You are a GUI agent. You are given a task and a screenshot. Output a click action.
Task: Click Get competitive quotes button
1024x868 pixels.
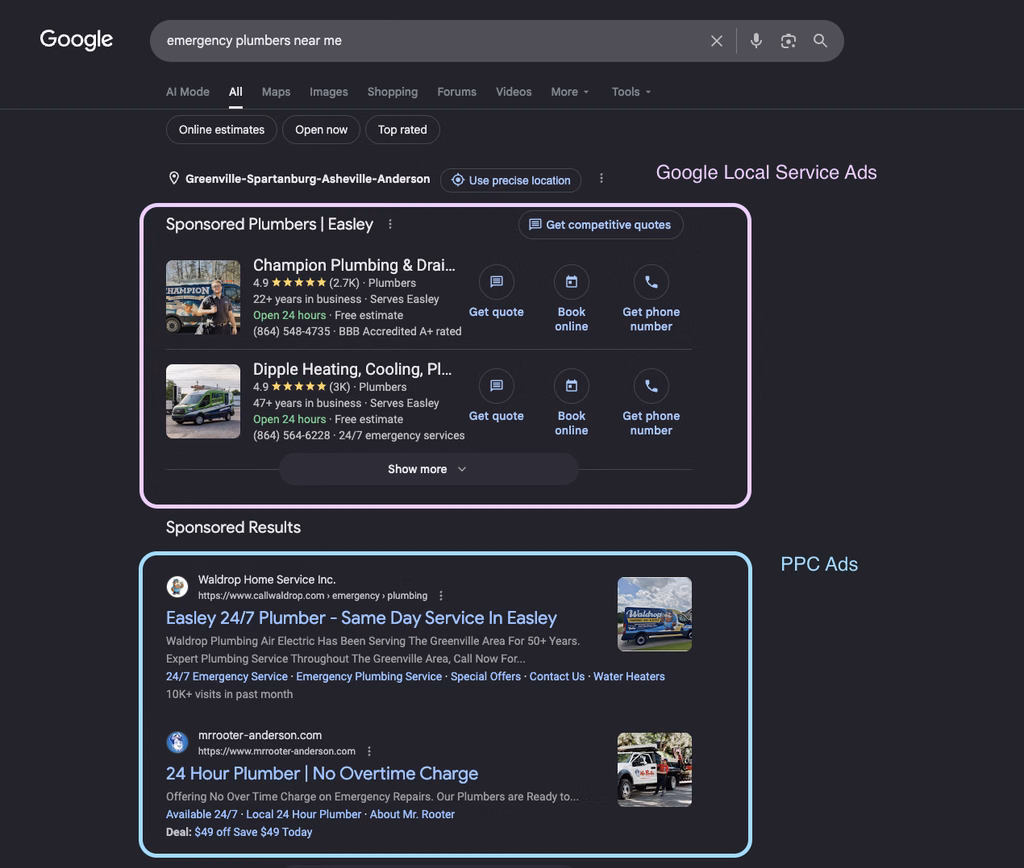pos(600,225)
